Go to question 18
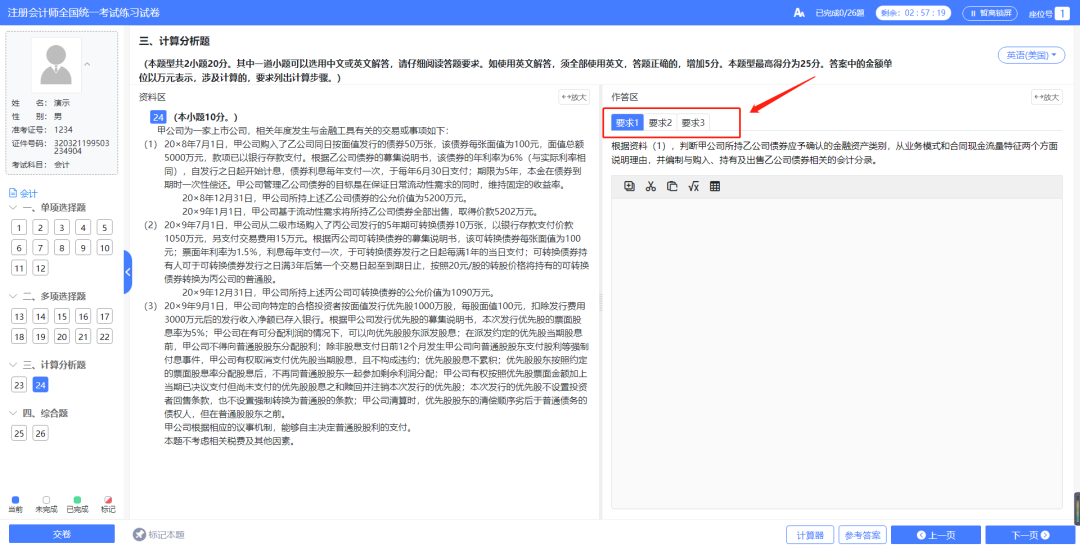Screen dimensions: 1080x548 (x=19, y=337)
